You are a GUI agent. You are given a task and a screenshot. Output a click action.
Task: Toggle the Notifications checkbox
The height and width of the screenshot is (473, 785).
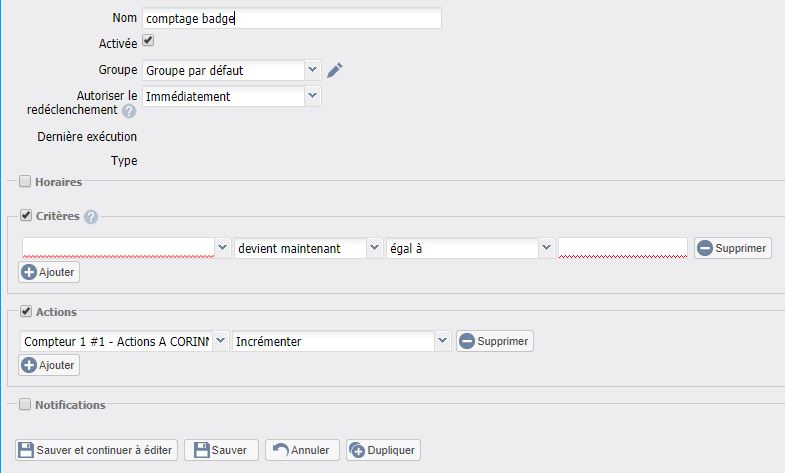click(25, 405)
